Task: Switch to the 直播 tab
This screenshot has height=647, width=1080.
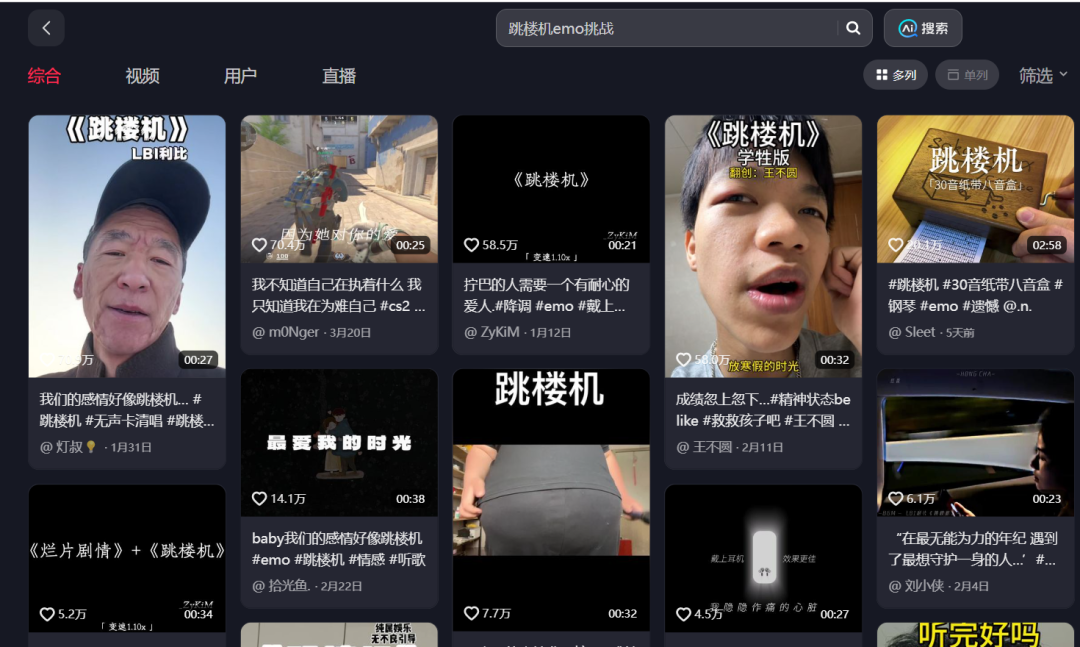Action: pyautogui.click(x=339, y=76)
